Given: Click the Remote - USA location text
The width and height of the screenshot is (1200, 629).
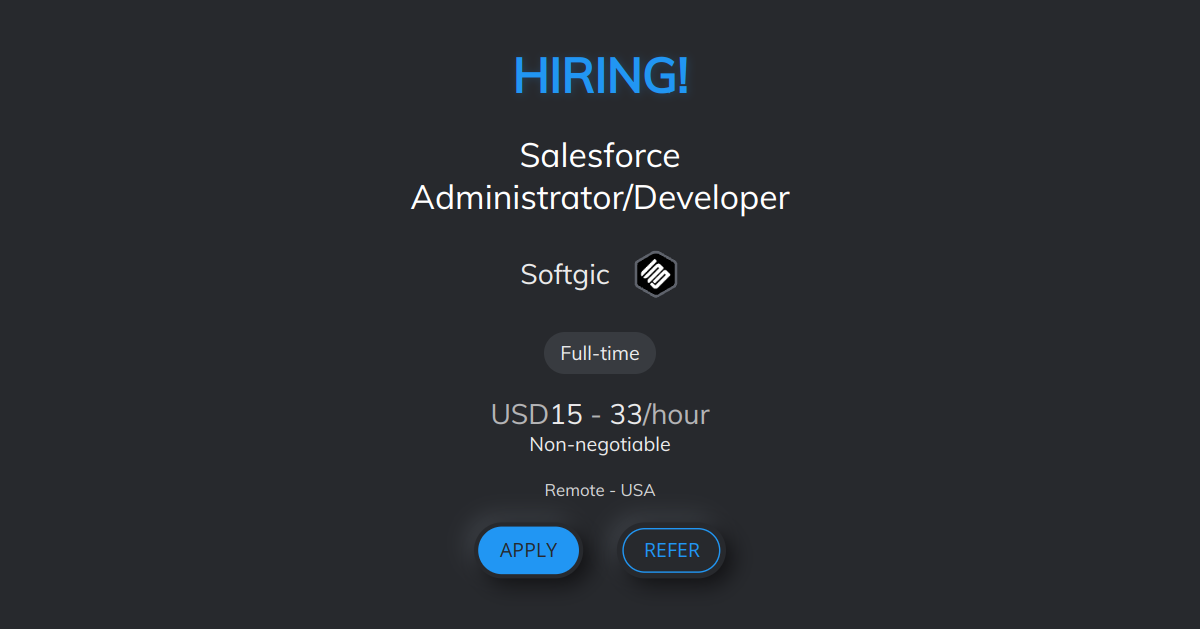Looking at the screenshot, I should coord(599,490).
